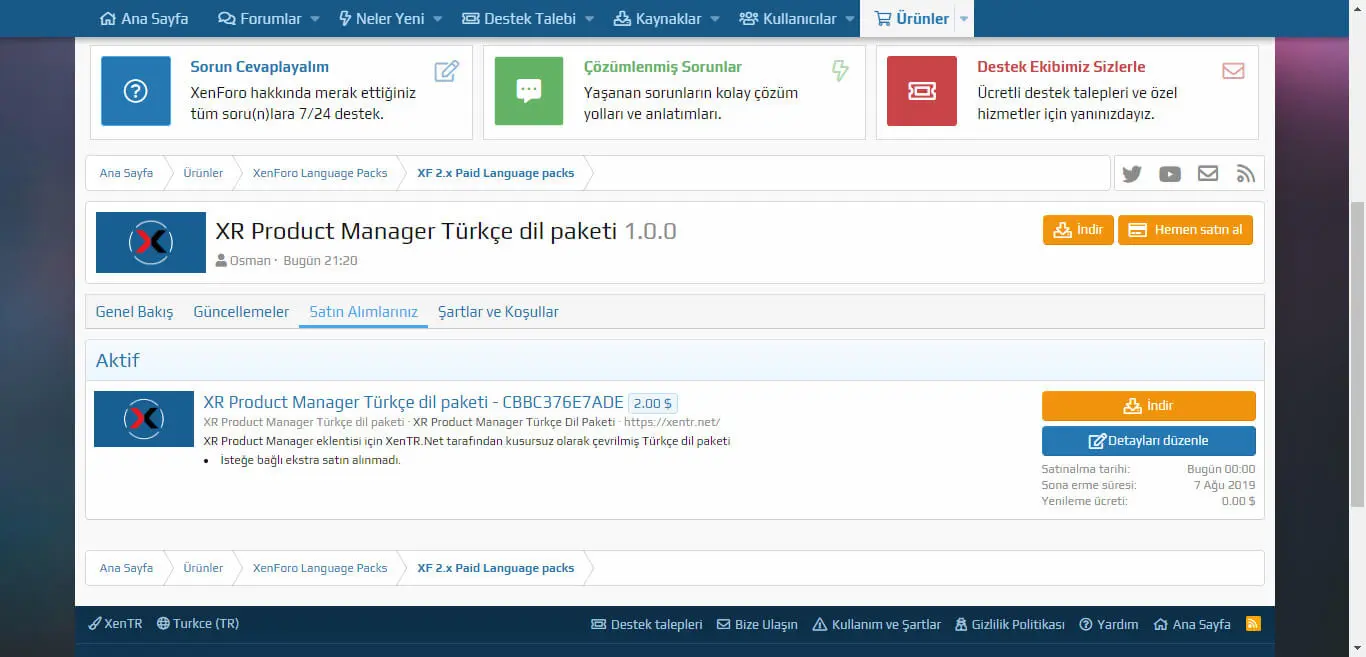
Task: Open the Turkce (TR) language chooser
Action: coord(198,624)
